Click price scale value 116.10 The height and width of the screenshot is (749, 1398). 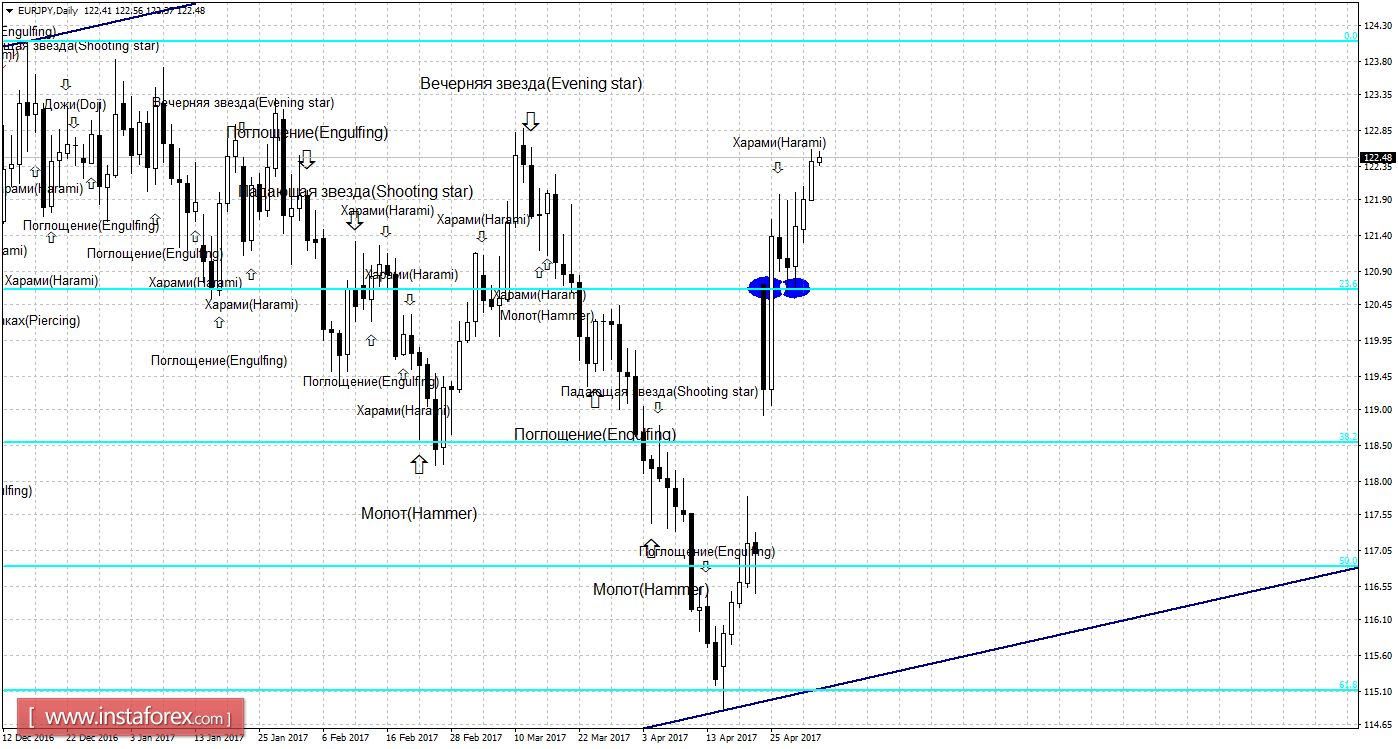1379,620
